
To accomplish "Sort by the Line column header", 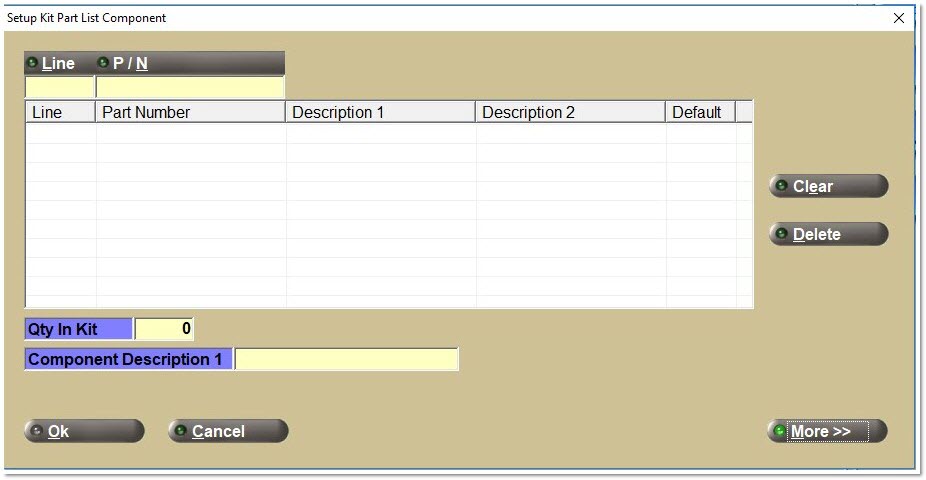I will 60,112.
